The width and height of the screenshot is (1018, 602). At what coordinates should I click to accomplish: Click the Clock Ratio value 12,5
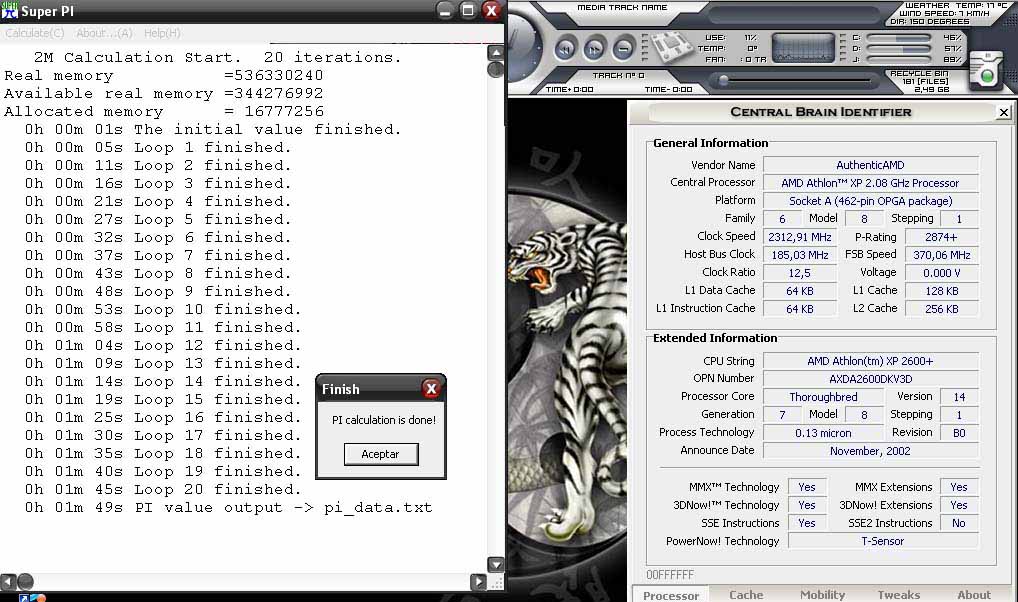click(800, 273)
